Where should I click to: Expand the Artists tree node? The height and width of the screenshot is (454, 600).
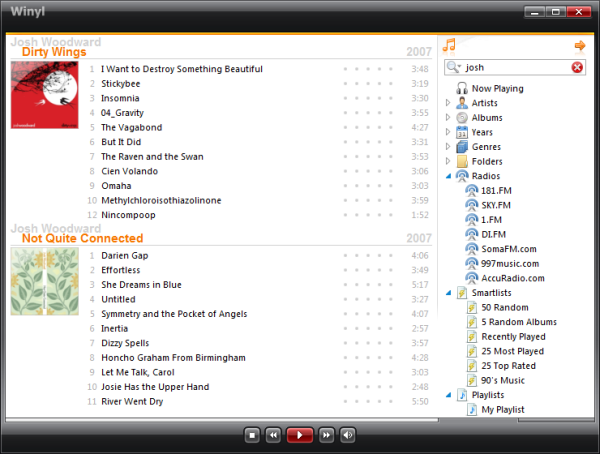coord(448,103)
